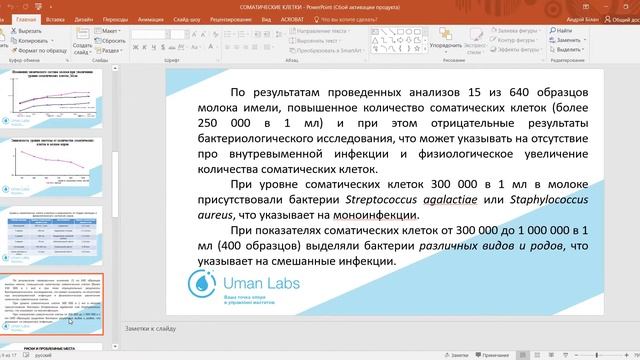640x360 pixels.
Task: Click the Reset (Сбросить) slide button
Action: 110,41
